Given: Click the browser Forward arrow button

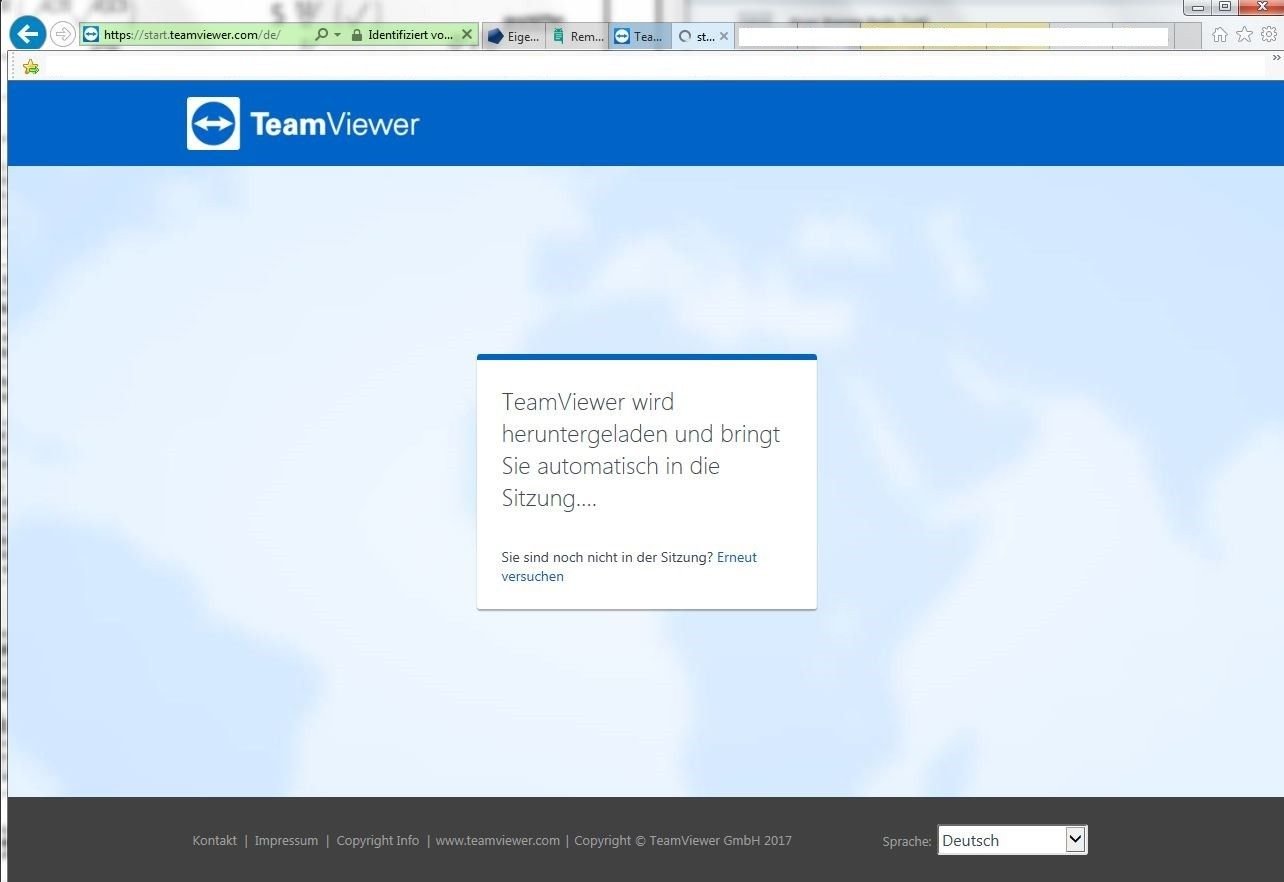Looking at the screenshot, I should [63, 35].
